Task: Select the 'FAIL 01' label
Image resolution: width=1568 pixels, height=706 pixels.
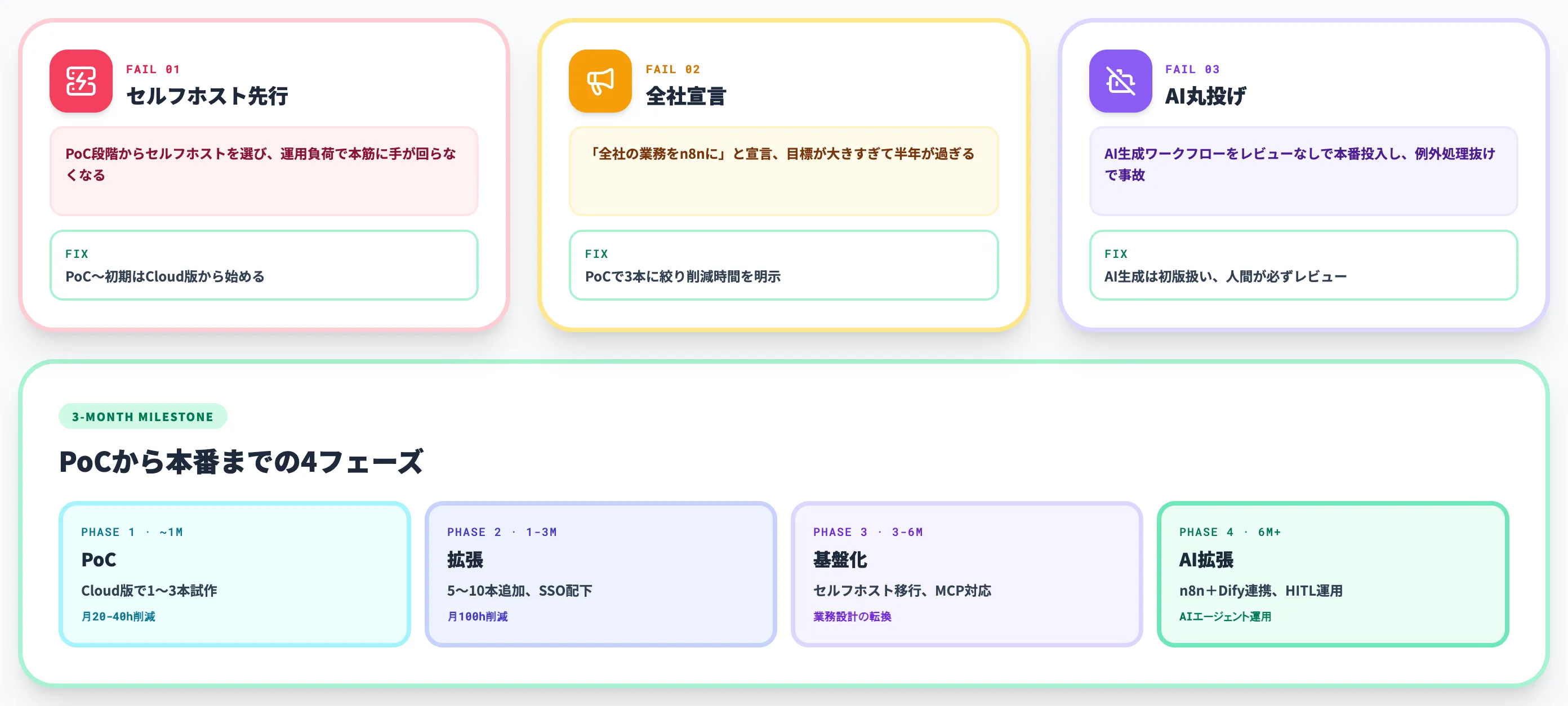Action: [153, 69]
